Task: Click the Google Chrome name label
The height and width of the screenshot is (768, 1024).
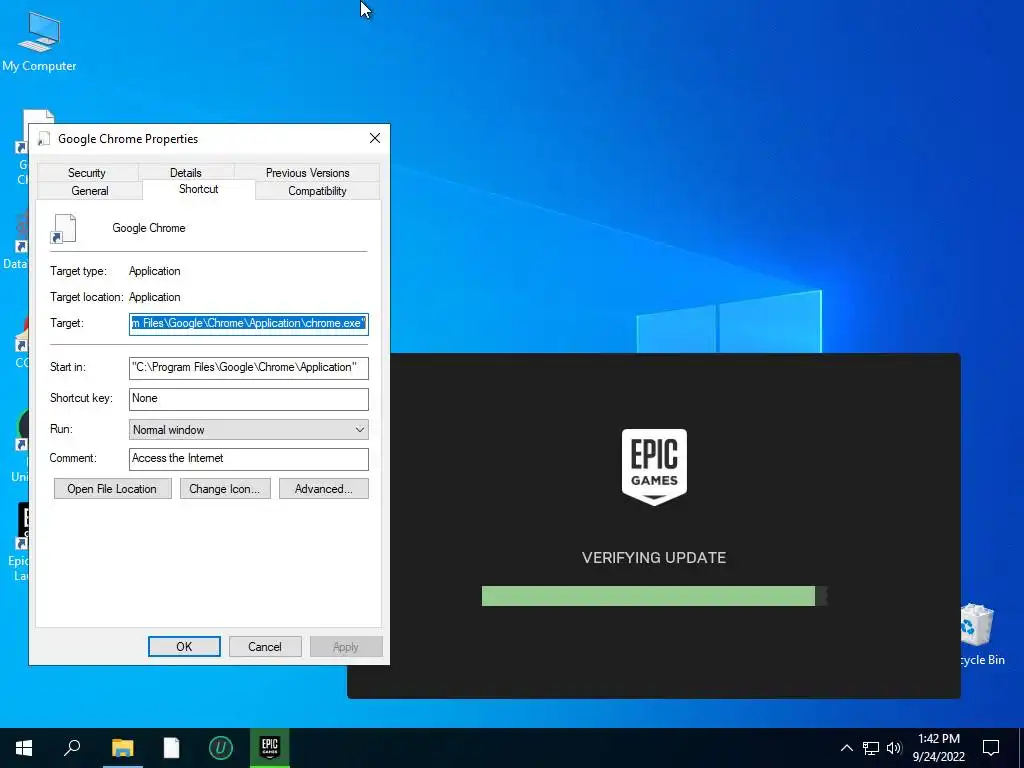Action: [x=149, y=228]
